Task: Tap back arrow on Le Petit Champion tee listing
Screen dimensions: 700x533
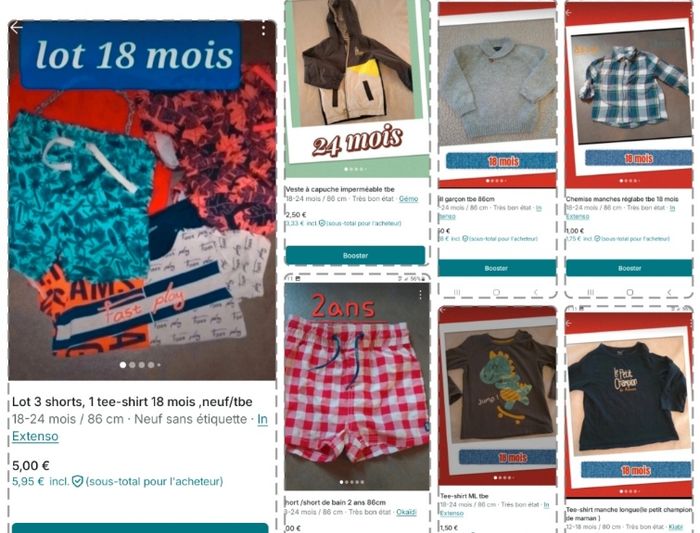Action: 570,323
